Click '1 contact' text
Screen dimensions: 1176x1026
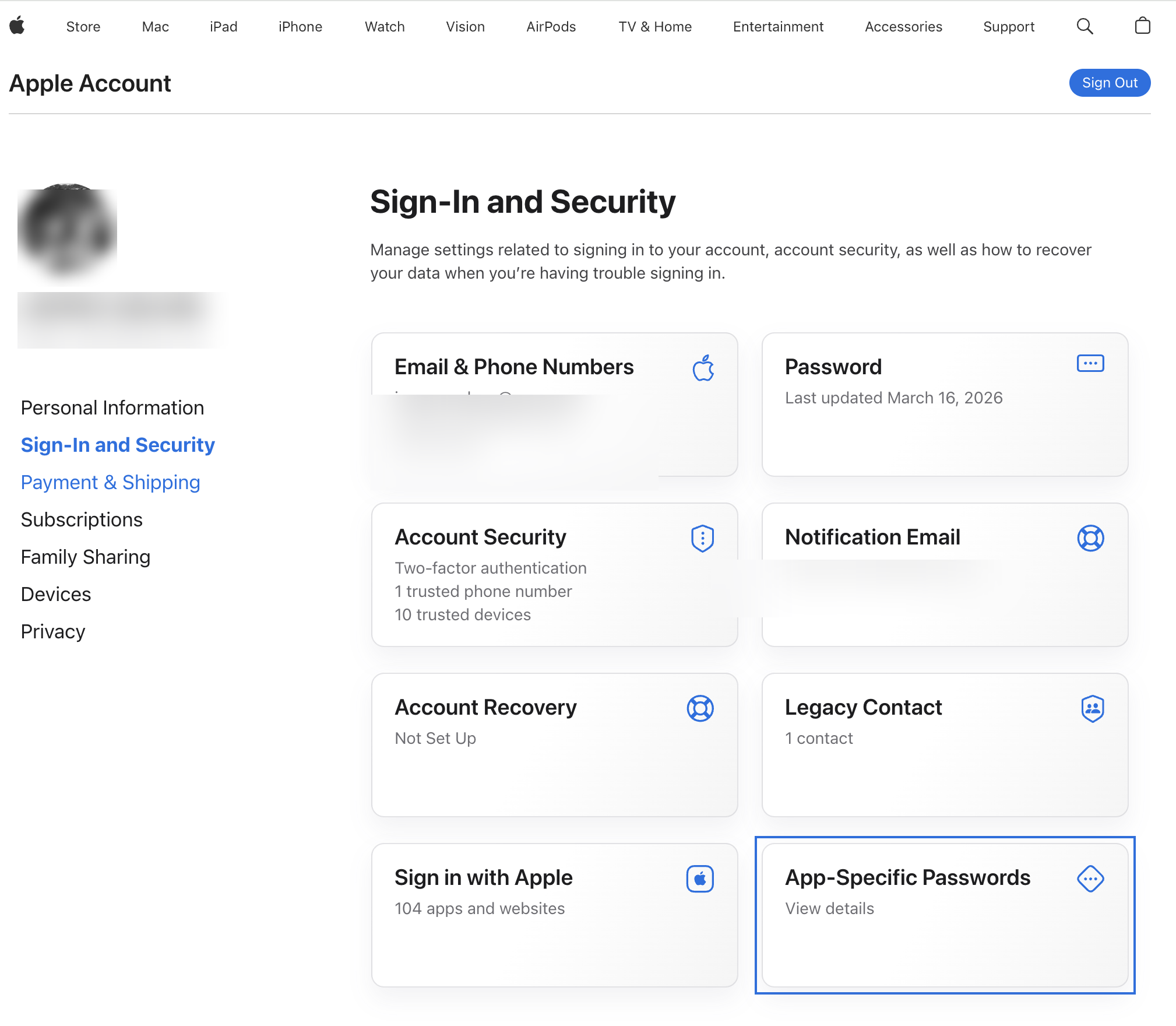pos(819,738)
